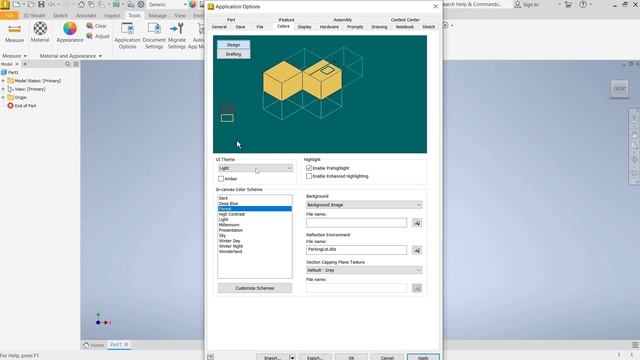Toggle the Amber checkbox
The height and width of the screenshot is (360, 640).
(x=221, y=179)
